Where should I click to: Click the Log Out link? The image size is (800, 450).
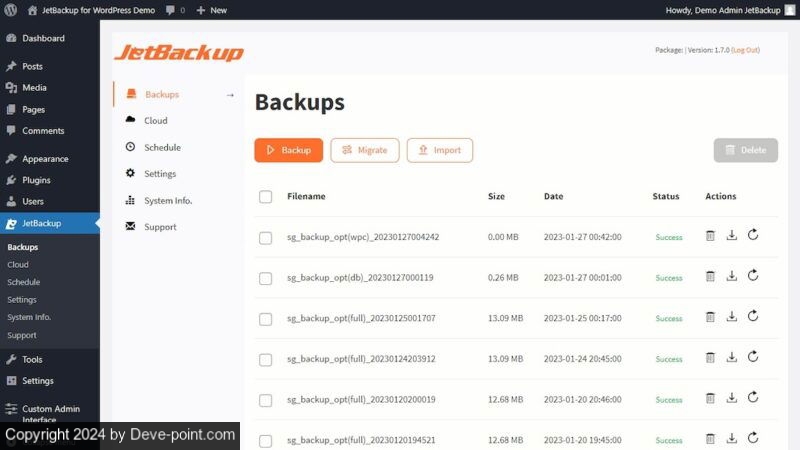745,50
